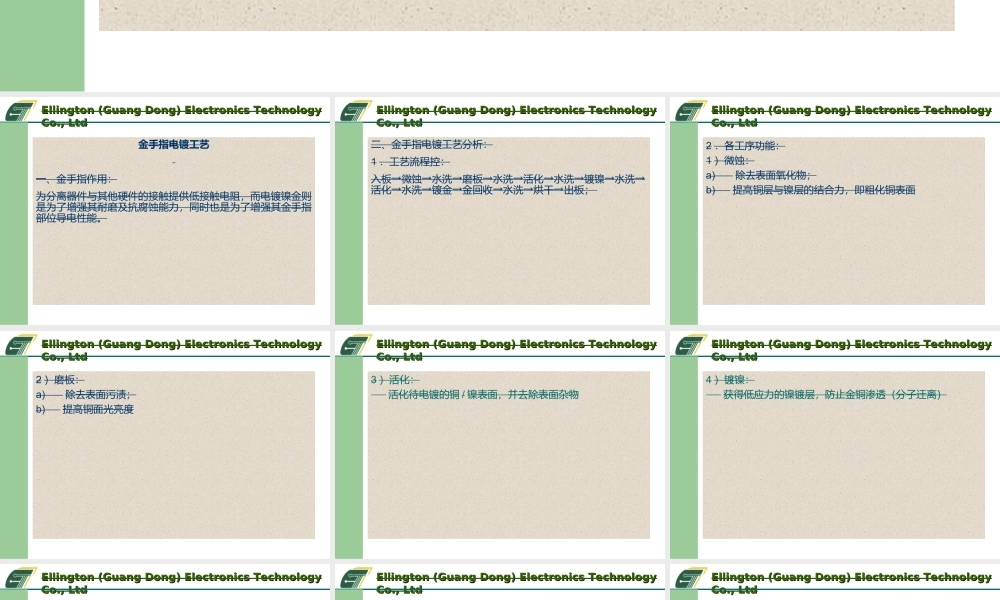Click the logo on the 磨板 slide
Screen dimensions: 1000x600
coord(20,345)
